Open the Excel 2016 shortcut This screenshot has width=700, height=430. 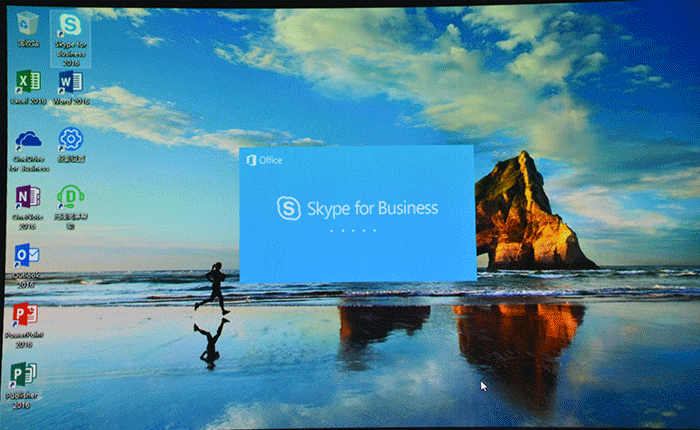(x=27, y=81)
